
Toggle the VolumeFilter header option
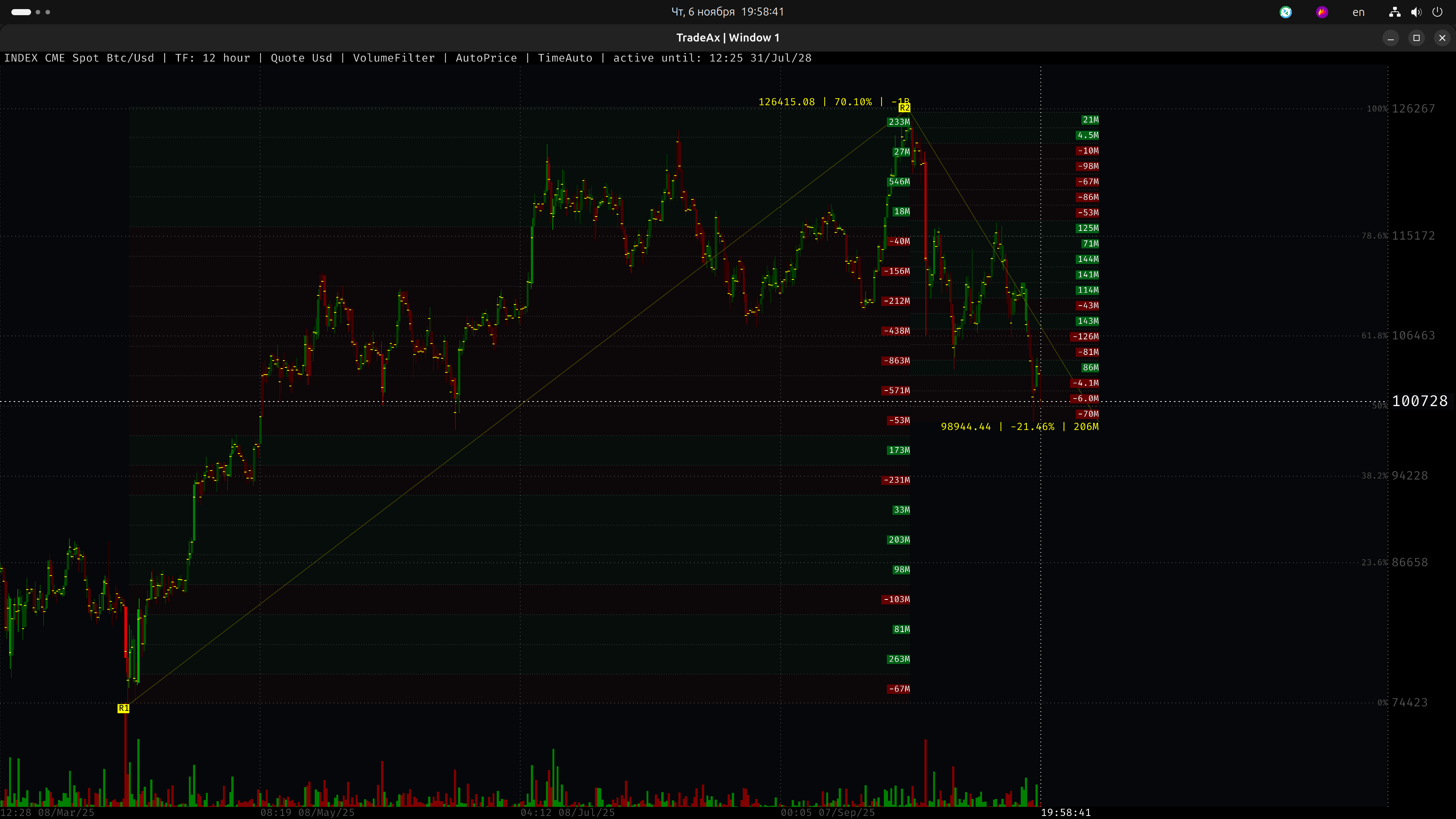tap(394, 58)
